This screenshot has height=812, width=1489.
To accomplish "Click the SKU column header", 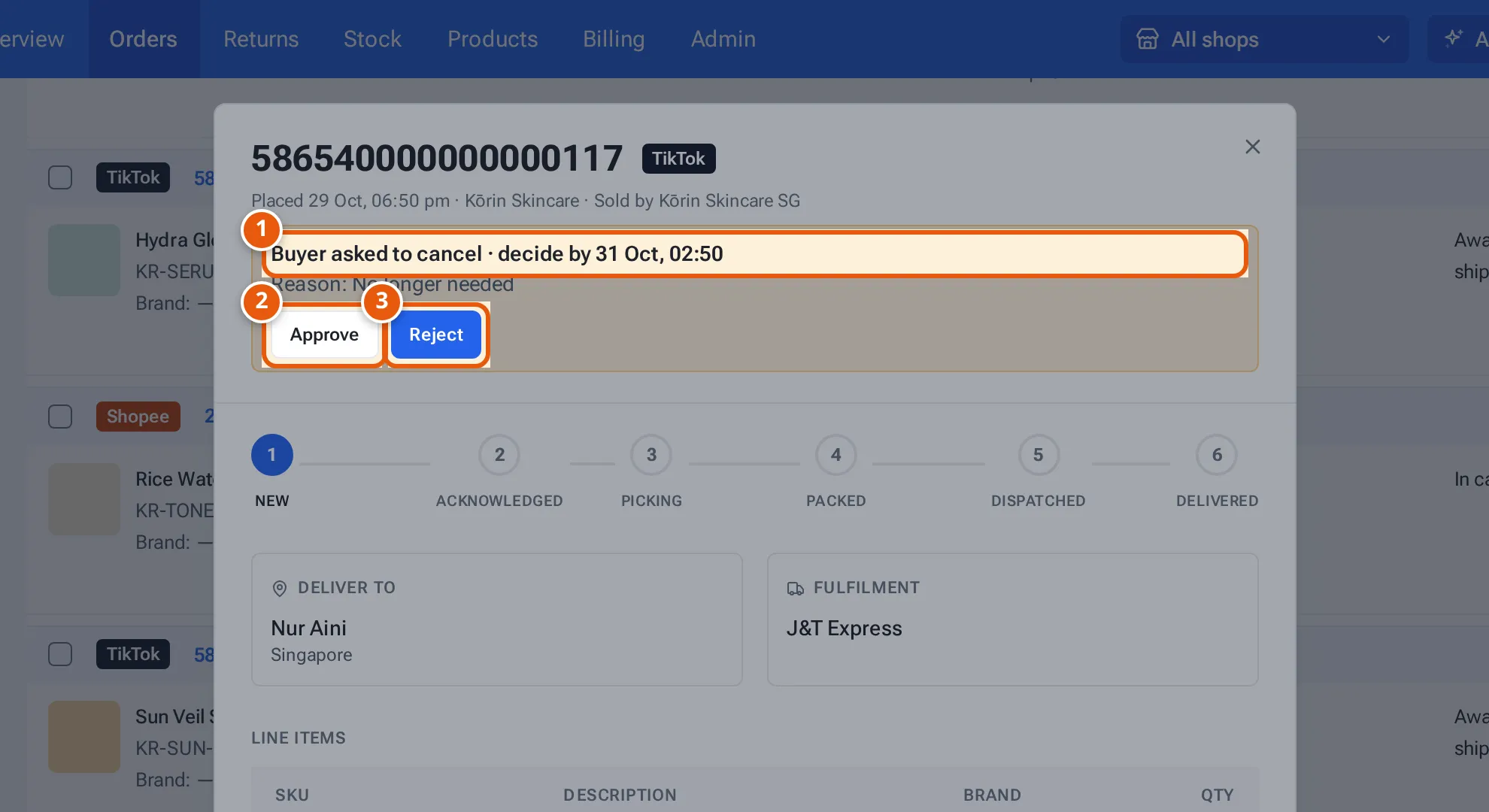I will pos(292,795).
